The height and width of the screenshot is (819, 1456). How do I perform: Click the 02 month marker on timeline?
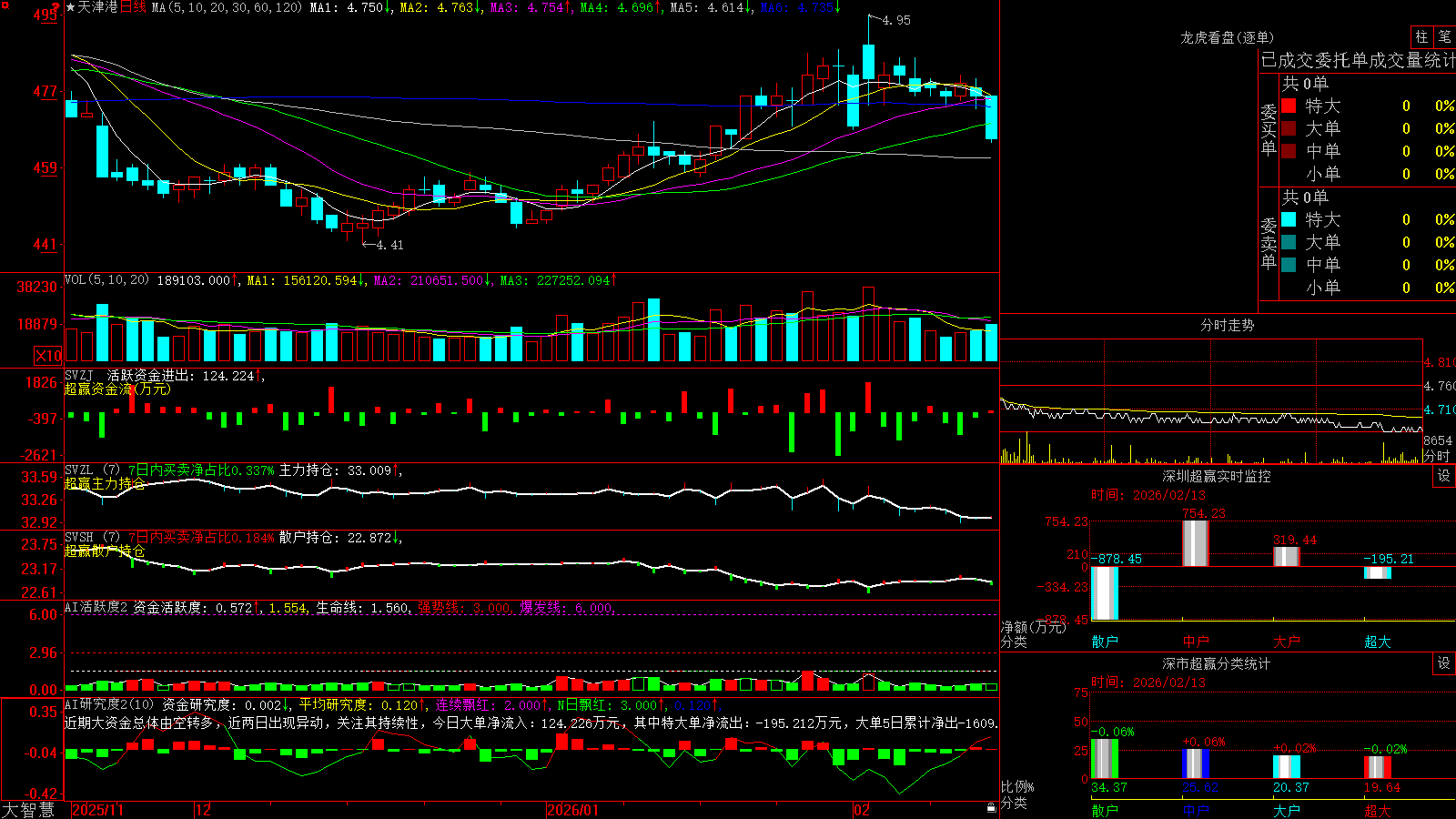coord(862,810)
